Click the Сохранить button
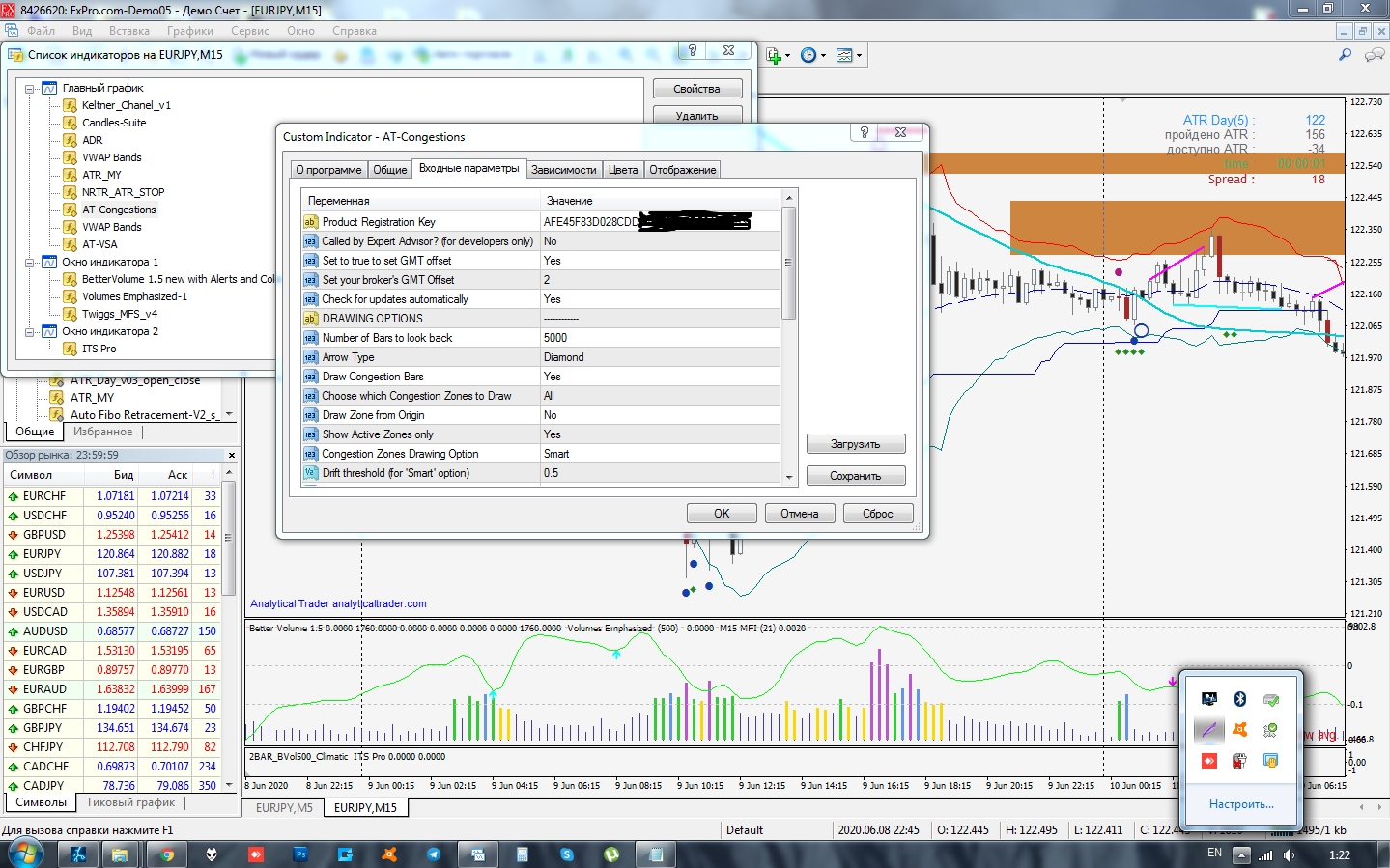The image size is (1390, 868). (x=856, y=476)
